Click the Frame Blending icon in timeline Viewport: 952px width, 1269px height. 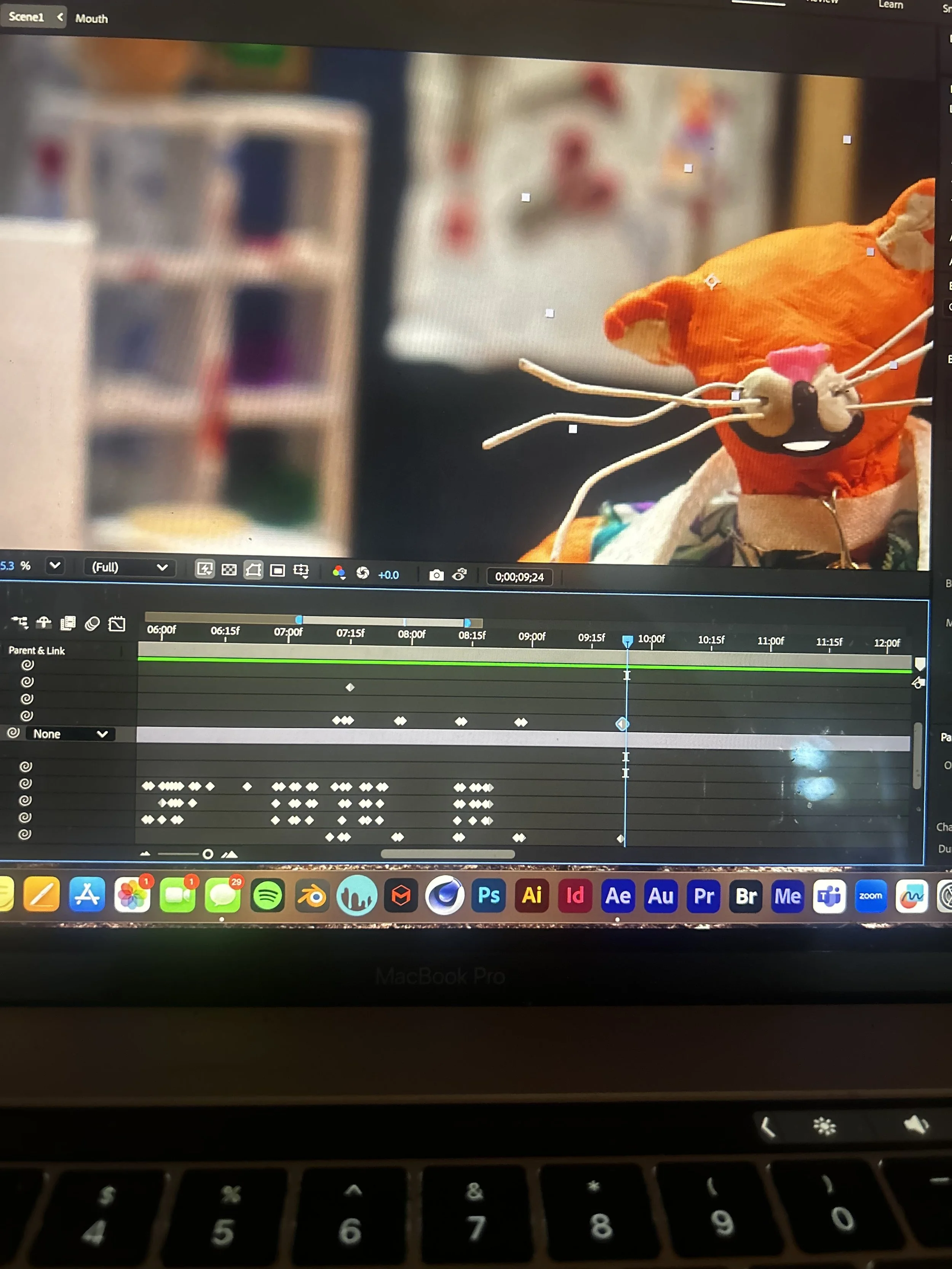coord(68,623)
